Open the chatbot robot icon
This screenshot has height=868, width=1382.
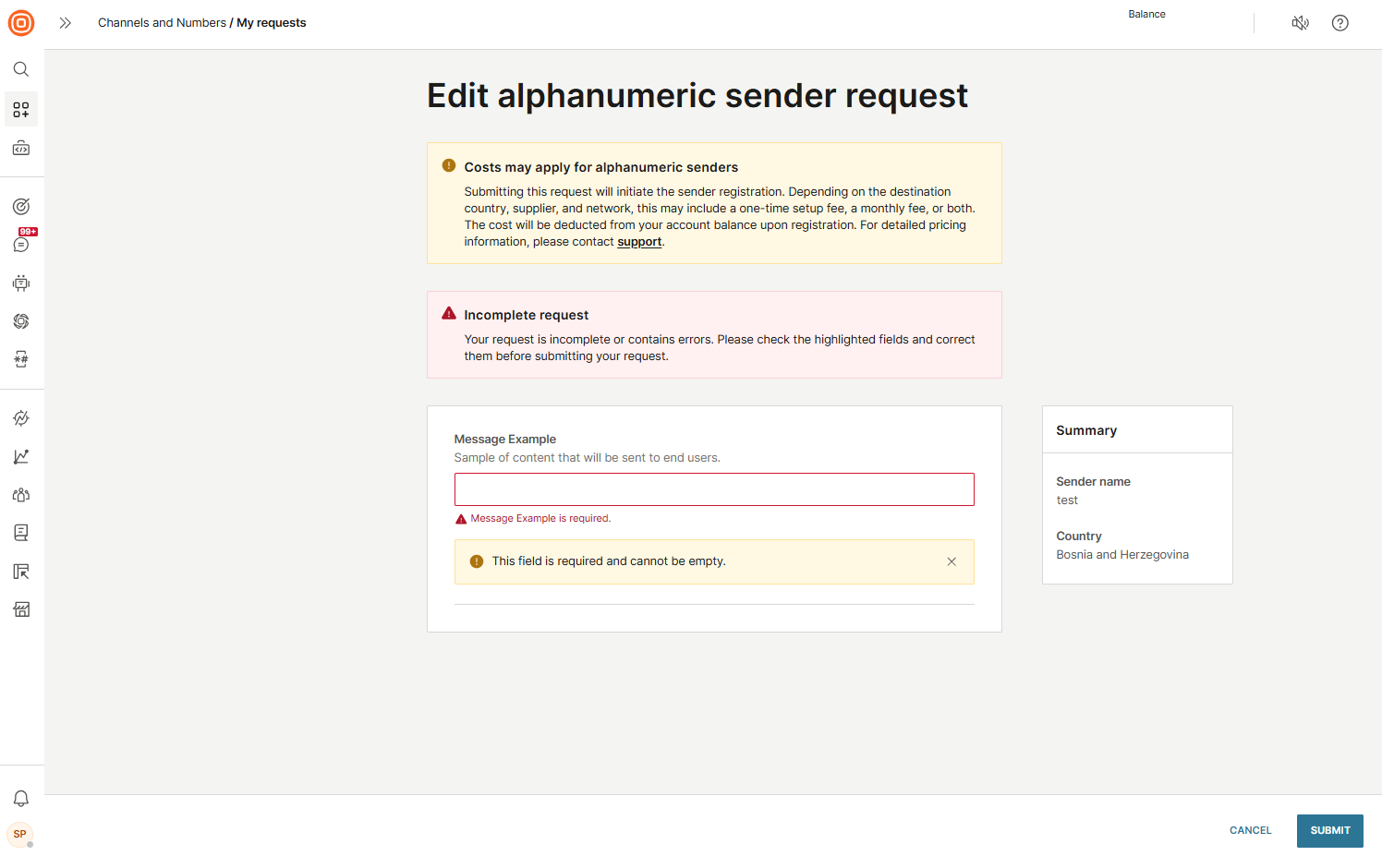21,283
